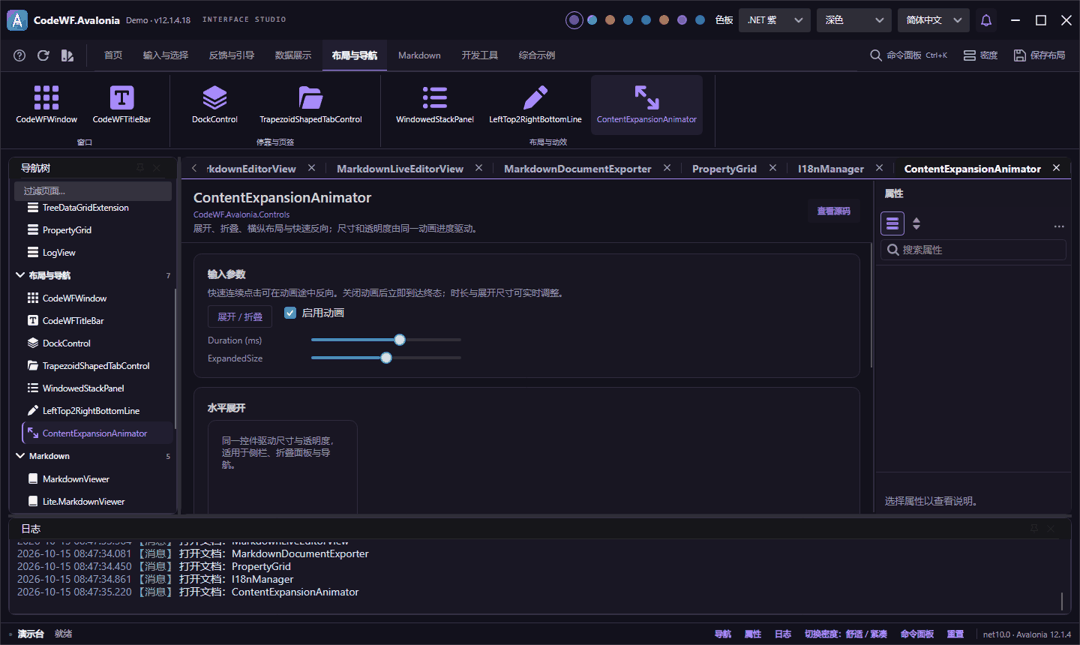Screen dimensions: 1080x645
Task: Toggle the 启用动画 checkbox
Action: 290,313
